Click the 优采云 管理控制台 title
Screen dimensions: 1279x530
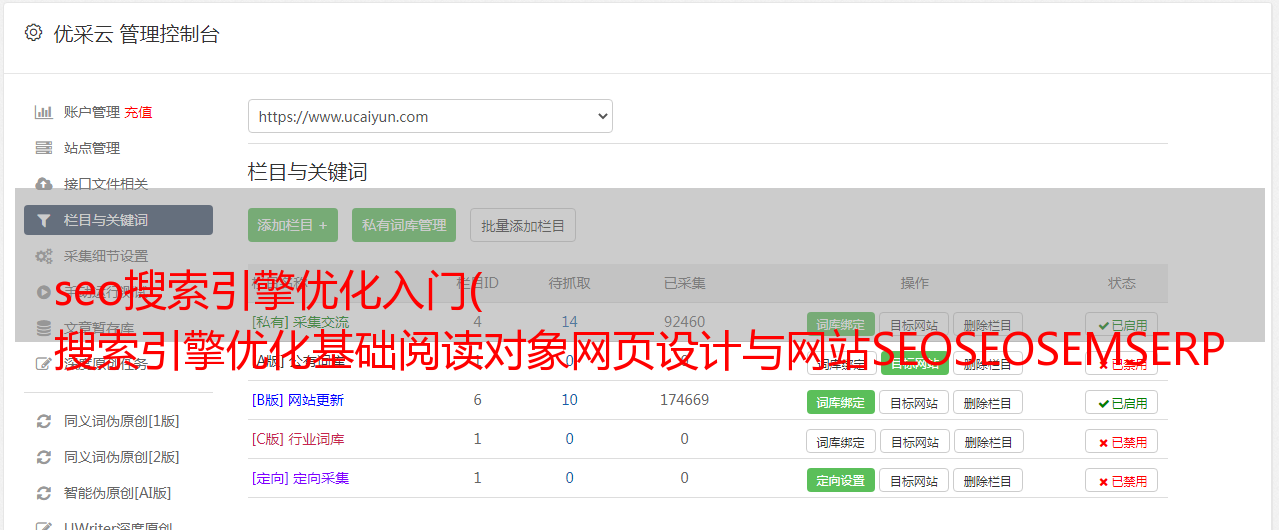click(136, 34)
